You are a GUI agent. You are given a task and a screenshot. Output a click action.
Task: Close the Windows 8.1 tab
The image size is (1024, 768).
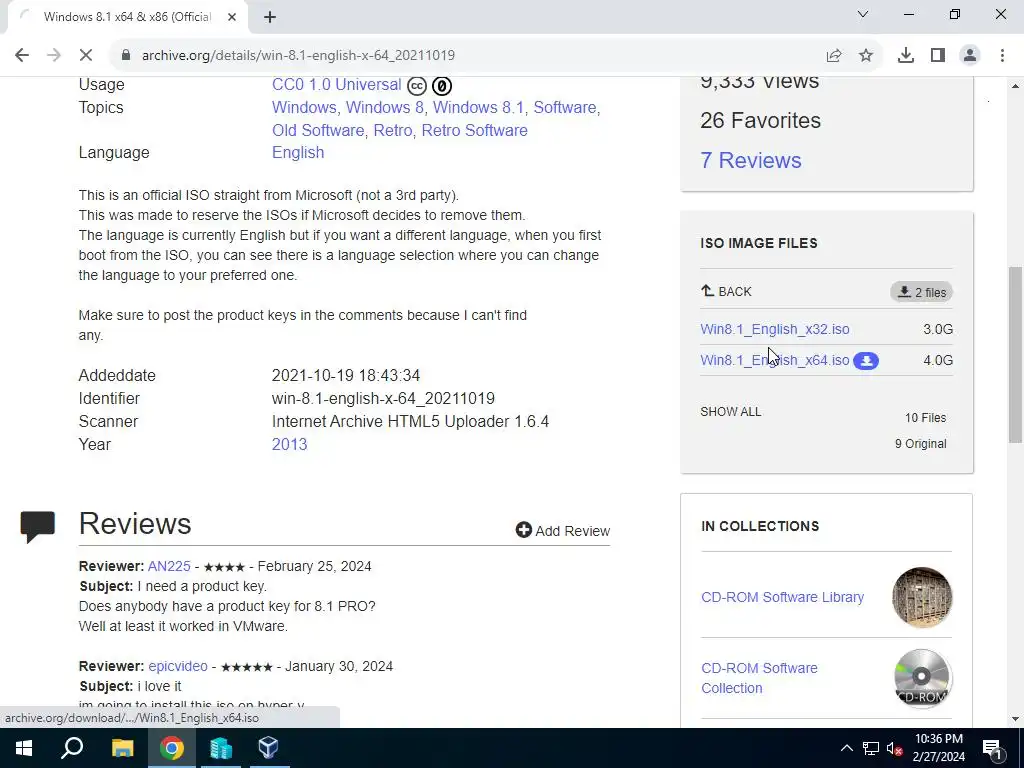[232, 17]
